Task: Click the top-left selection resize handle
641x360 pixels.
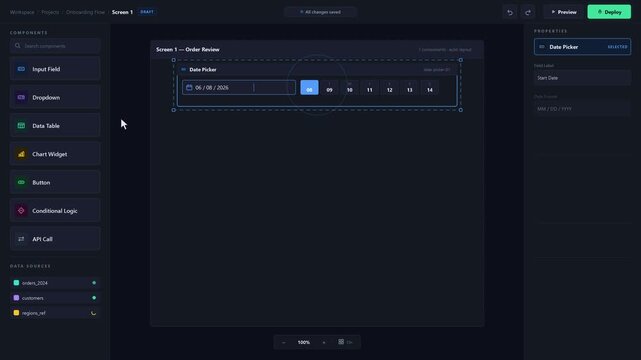Action: tap(174, 60)
